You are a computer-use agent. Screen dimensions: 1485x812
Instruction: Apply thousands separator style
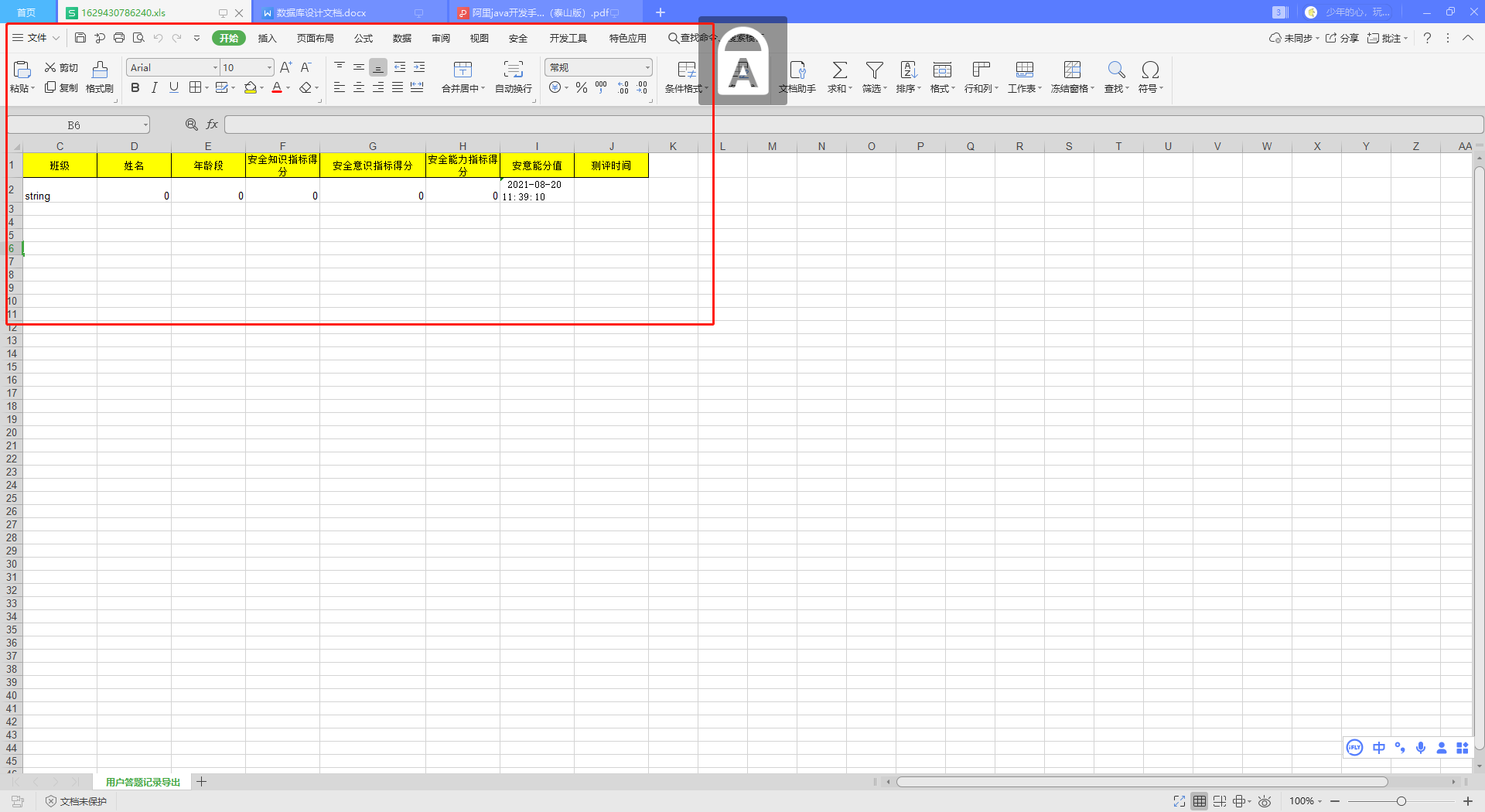(601, 88)
